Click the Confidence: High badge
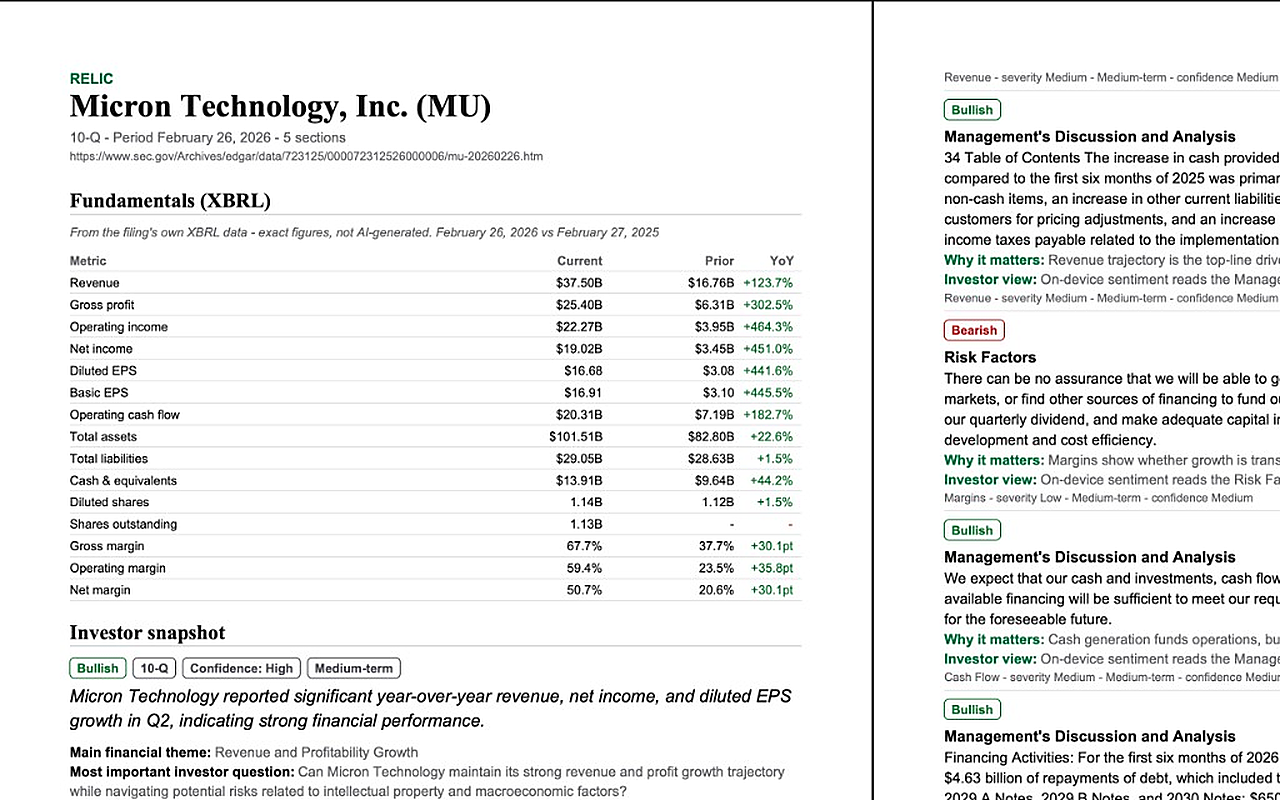Screen dimensions: 1280x800 pos(242,668)
